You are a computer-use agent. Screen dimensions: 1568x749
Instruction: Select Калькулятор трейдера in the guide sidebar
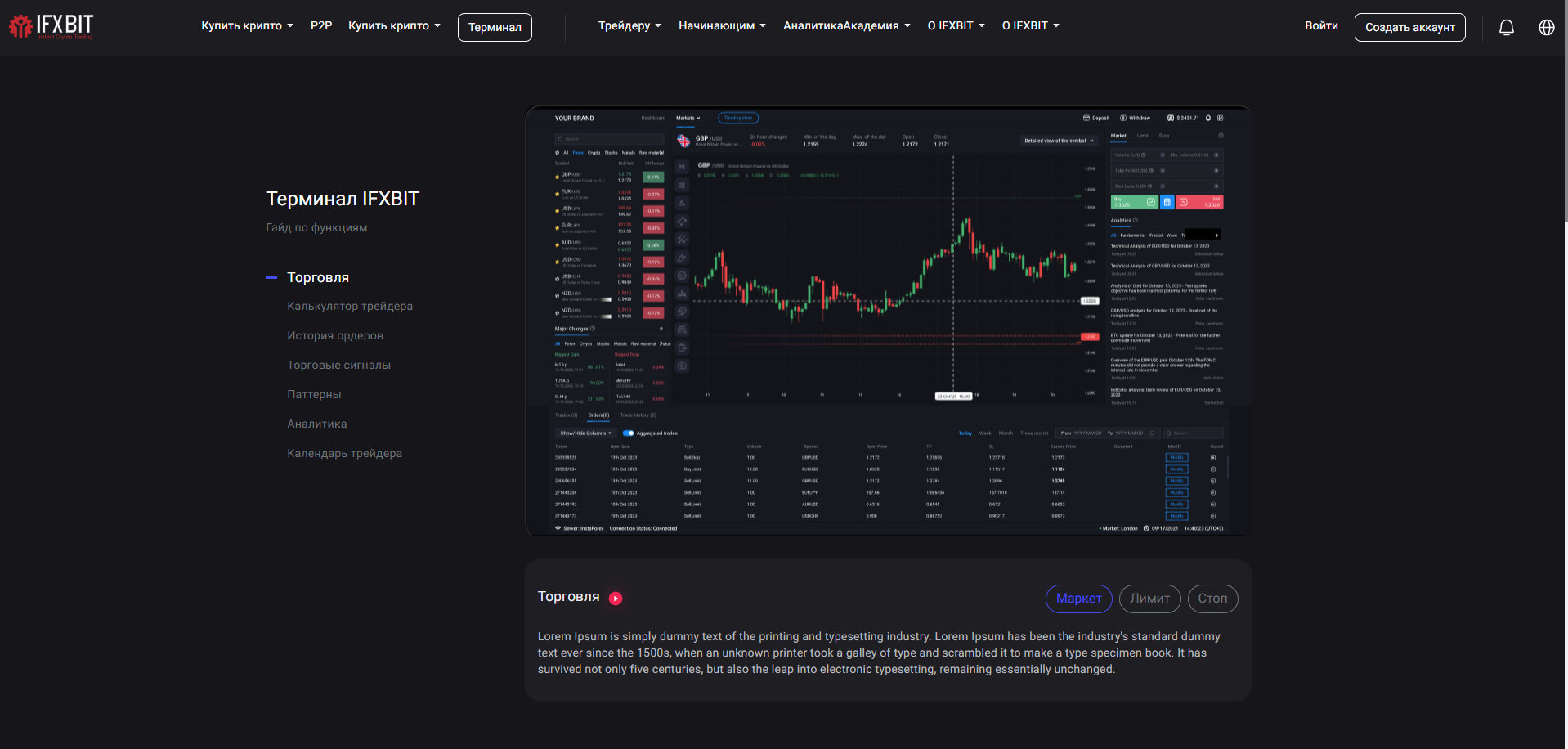pyautogui.click(x=350, y=307)
